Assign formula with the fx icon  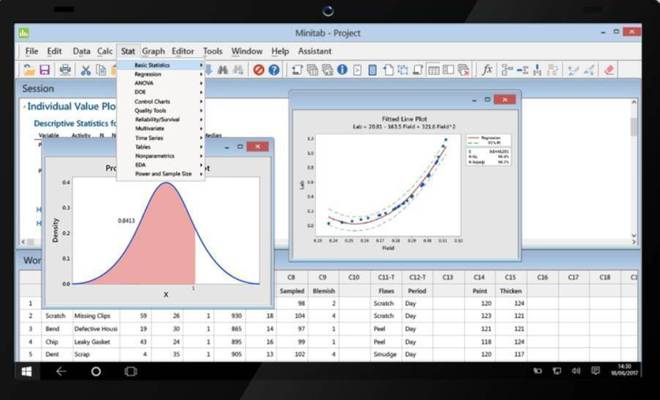point(487,70)
